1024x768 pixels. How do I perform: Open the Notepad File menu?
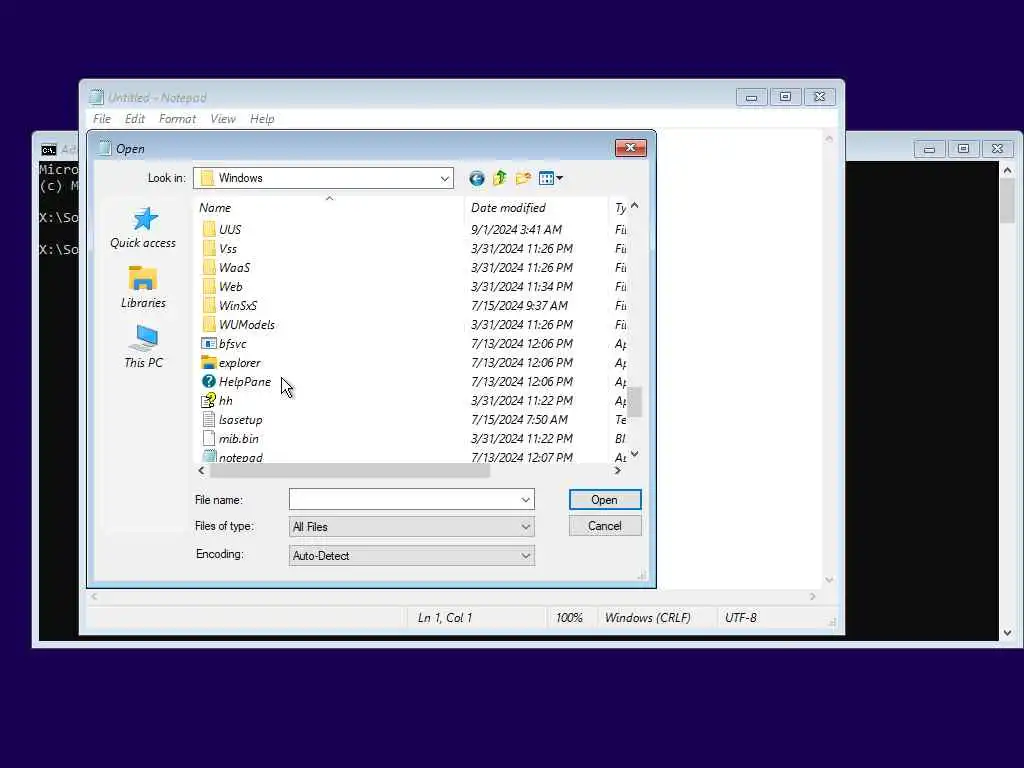click(102, 119)
